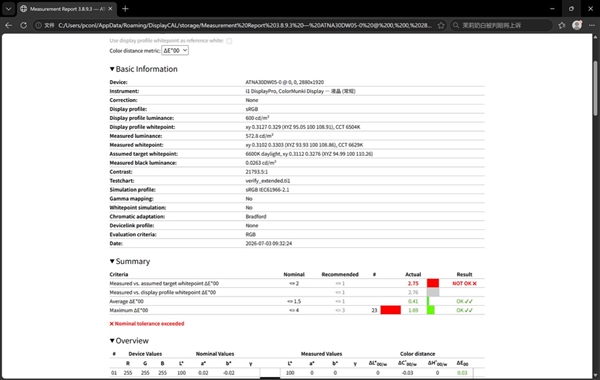
Task: Click the browser search box
Action: tap(501, 25)
